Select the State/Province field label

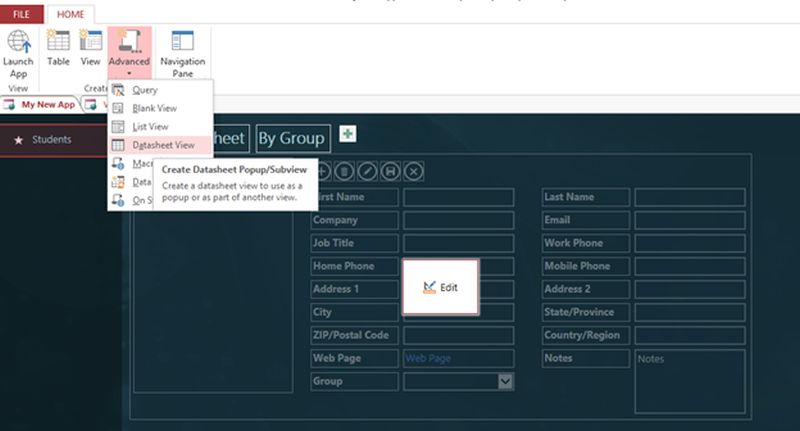tap(586, 312)
